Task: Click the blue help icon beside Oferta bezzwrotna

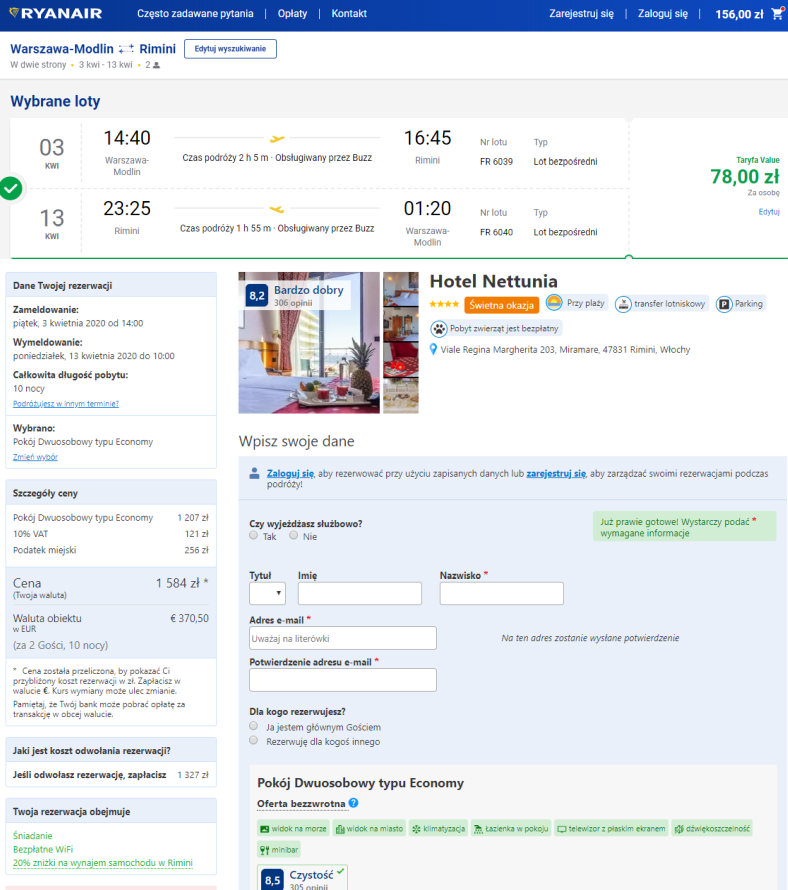Action: click(x=353, y=803)
